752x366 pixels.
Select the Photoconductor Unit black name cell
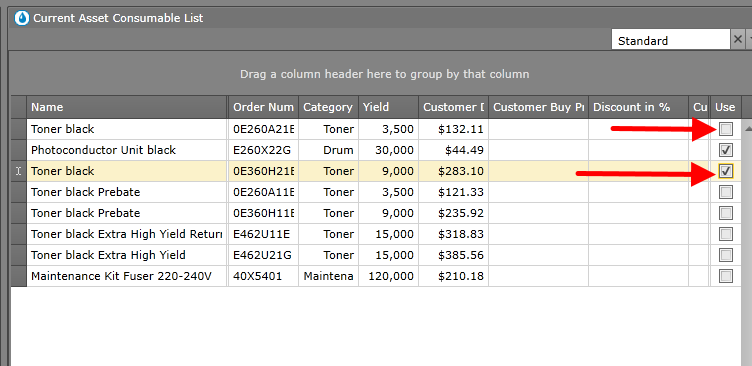click(x=127, y=150)
